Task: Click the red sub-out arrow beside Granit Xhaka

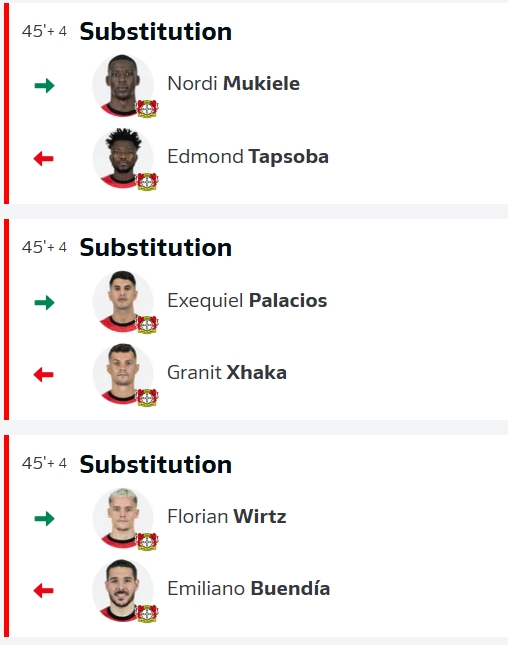Action: pyautogui.click(x=44, y=374)
